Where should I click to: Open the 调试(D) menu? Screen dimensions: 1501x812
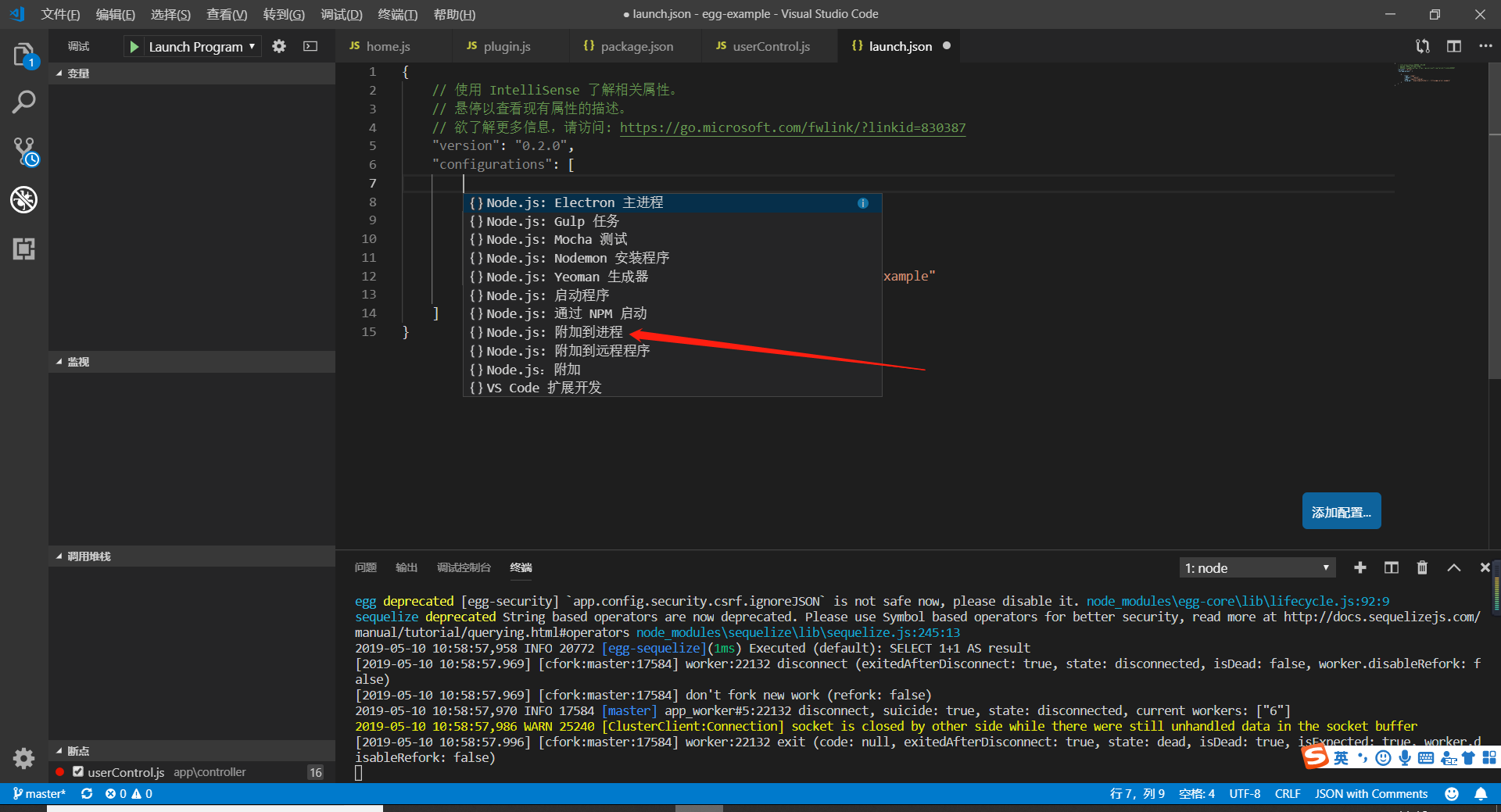tap(341, 14)
